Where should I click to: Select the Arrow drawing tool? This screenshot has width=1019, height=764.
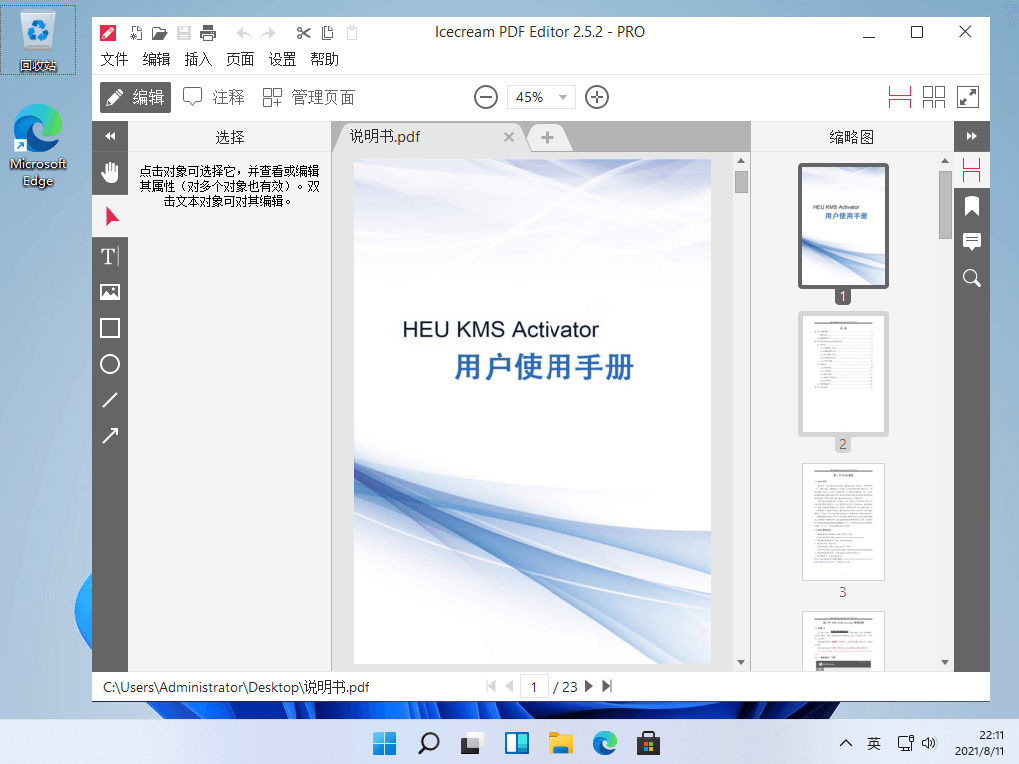[110, 436]
